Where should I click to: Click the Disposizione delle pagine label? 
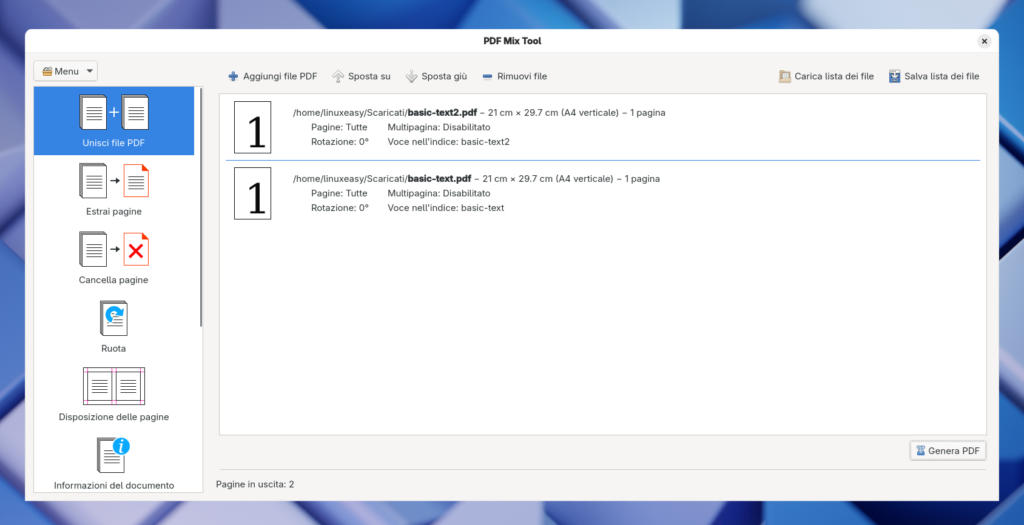coord(114,417)
